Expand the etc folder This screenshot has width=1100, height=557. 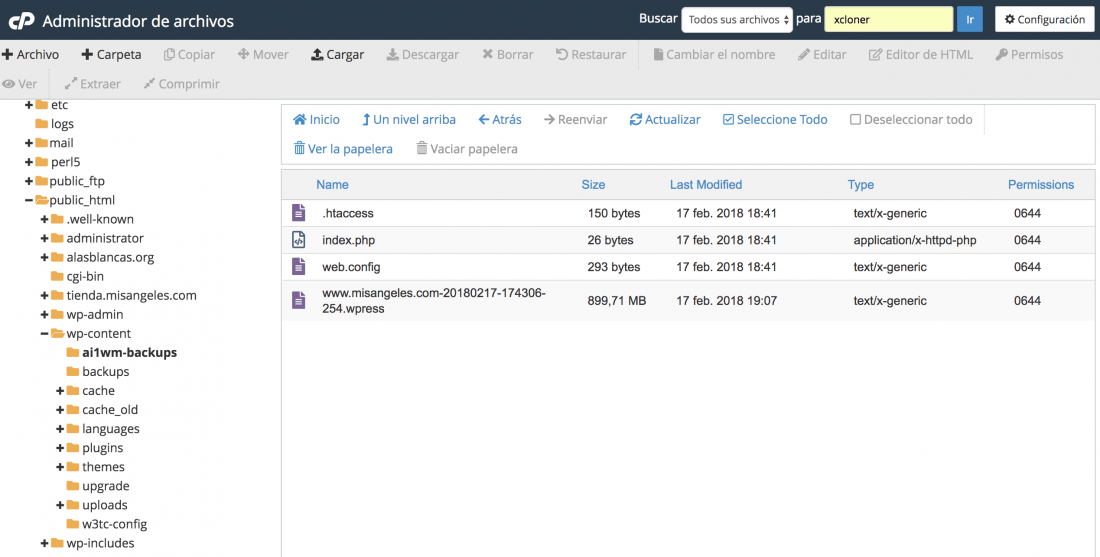click(29, 105)
